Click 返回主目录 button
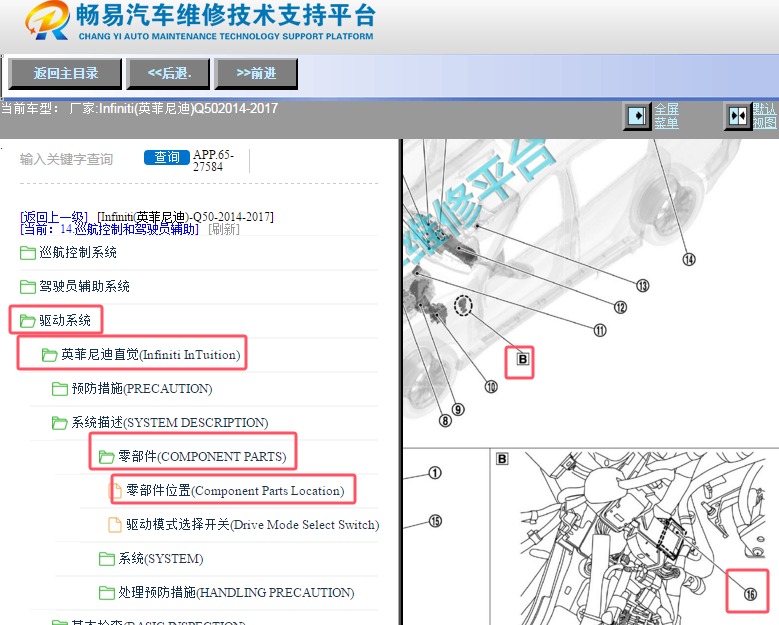The image size is (779, 625). coord(65,74)
